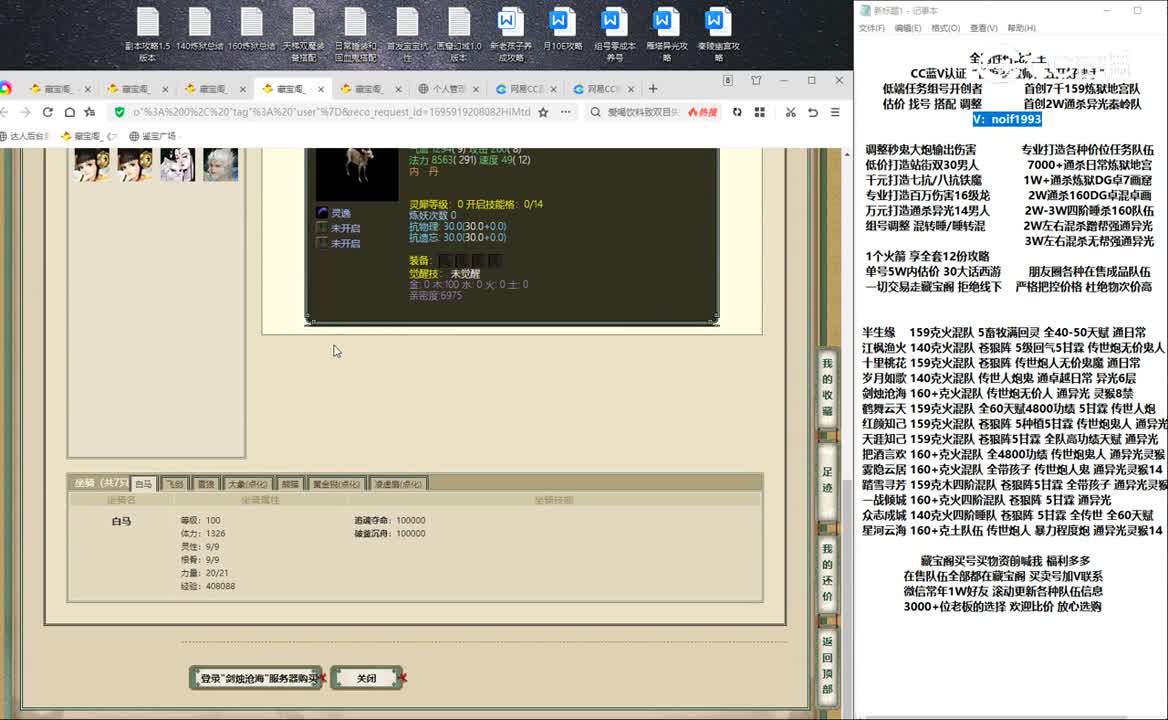Go forward in the browser
Image resolution: width=1168 pixels, height=720 pixels.
click(25, 112)
